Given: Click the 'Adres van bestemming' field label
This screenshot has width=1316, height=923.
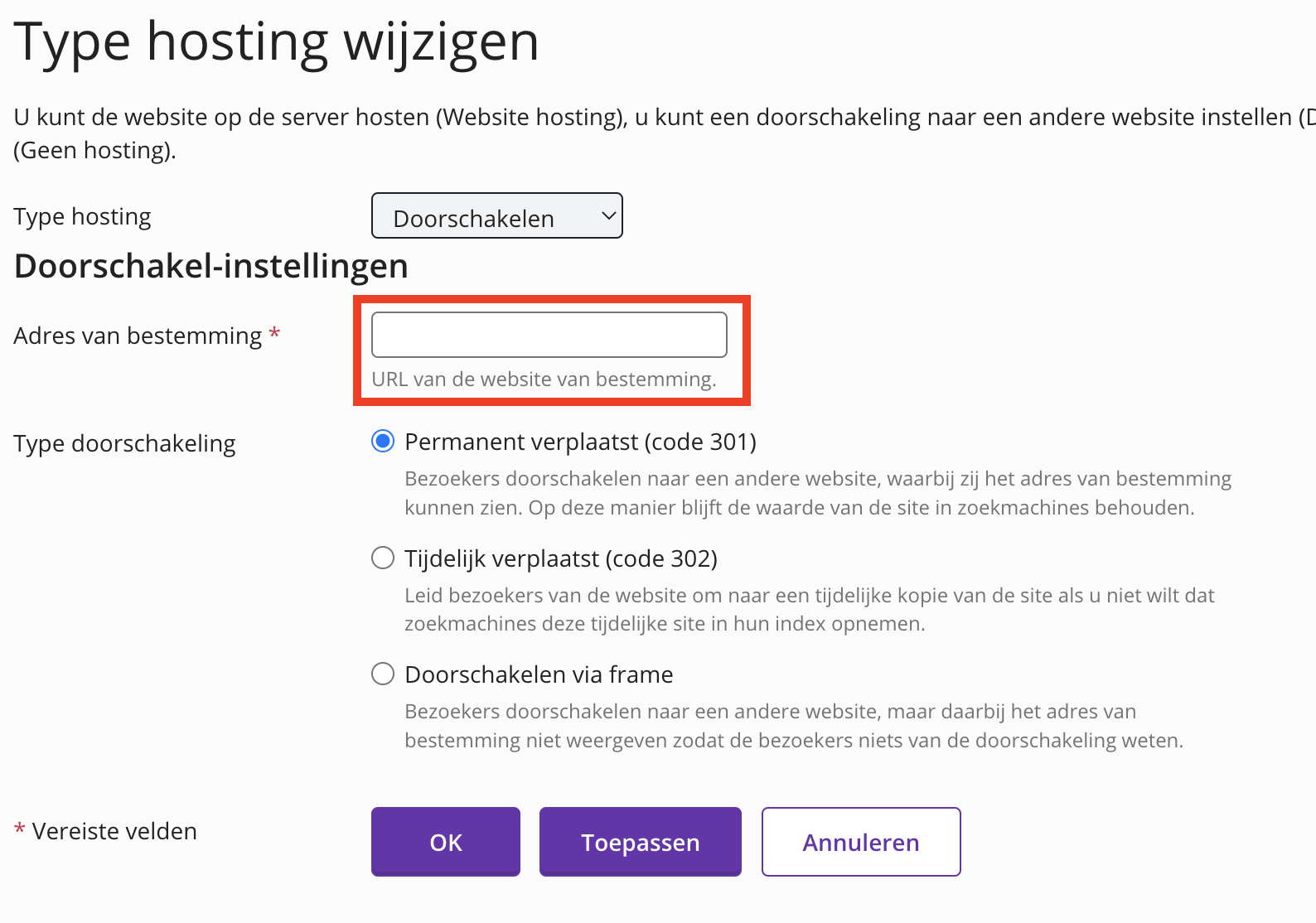Looking at the screenshot, I should point(138,336).
